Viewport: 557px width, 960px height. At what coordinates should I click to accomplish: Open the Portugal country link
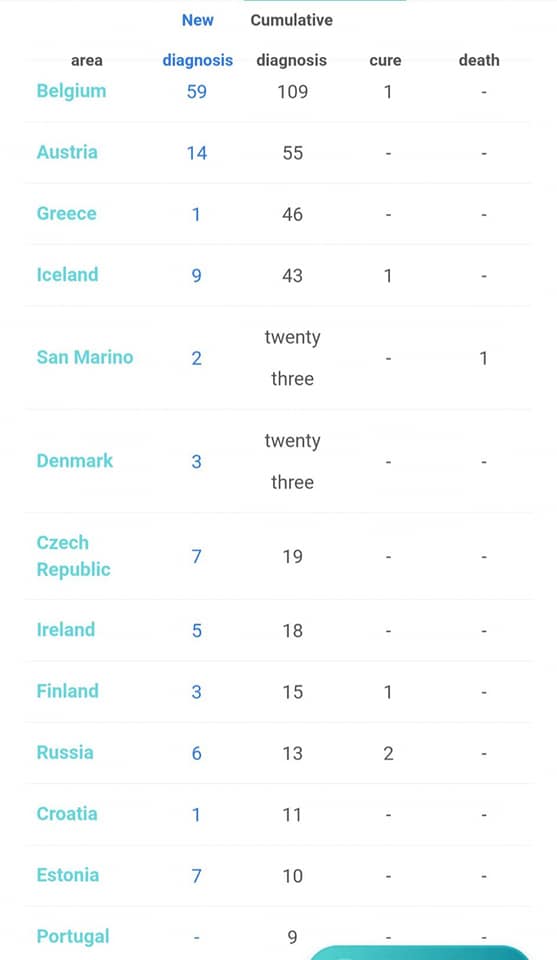tap(73, 937)
